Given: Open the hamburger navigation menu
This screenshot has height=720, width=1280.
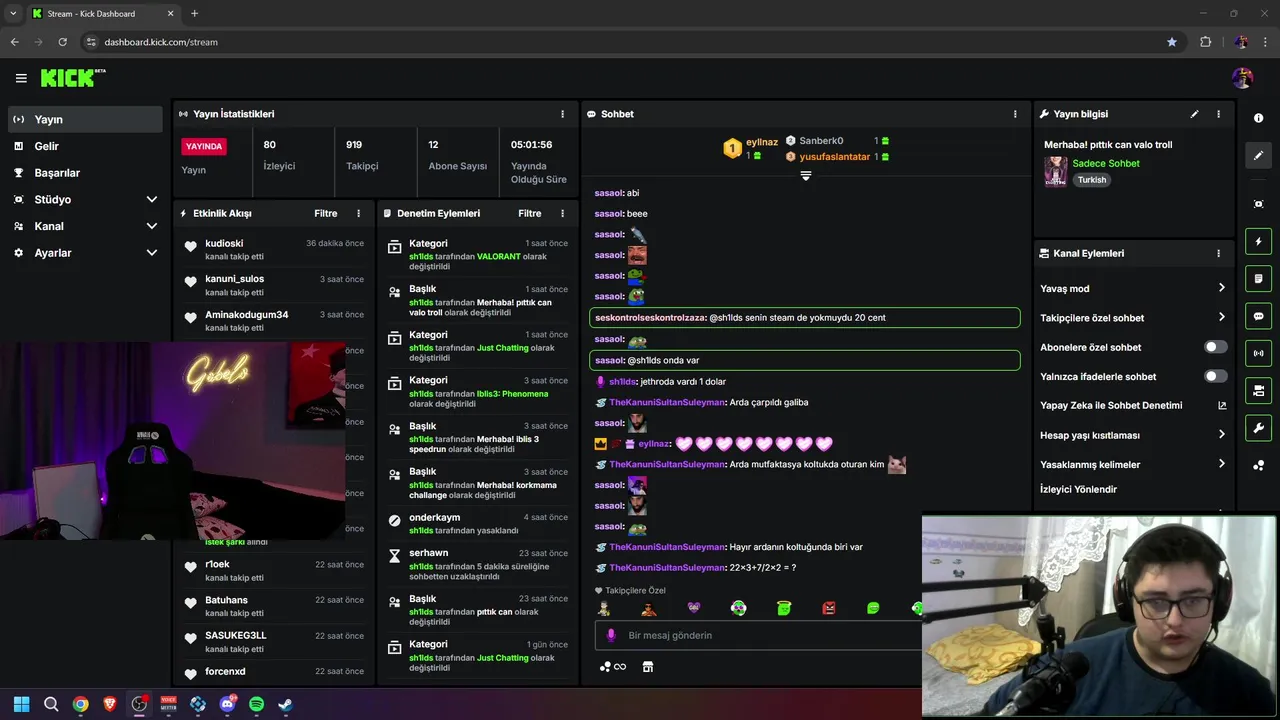Looking at the screenshot, I should [21, 78].
